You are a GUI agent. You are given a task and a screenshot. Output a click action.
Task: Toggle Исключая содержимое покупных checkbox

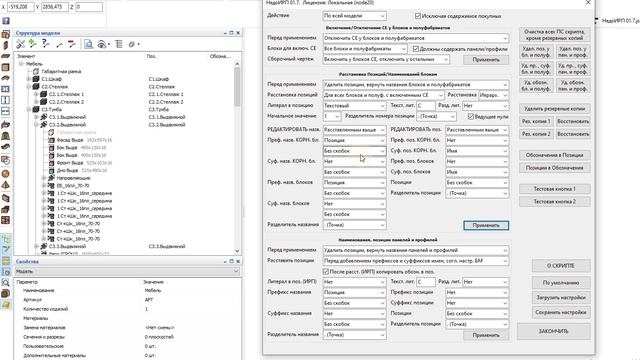(418, 16)
